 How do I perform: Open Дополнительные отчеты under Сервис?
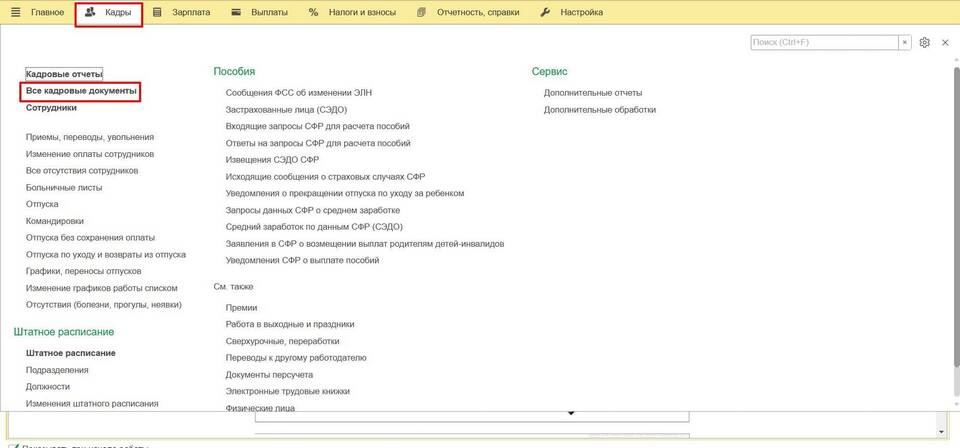click(593, 92)
